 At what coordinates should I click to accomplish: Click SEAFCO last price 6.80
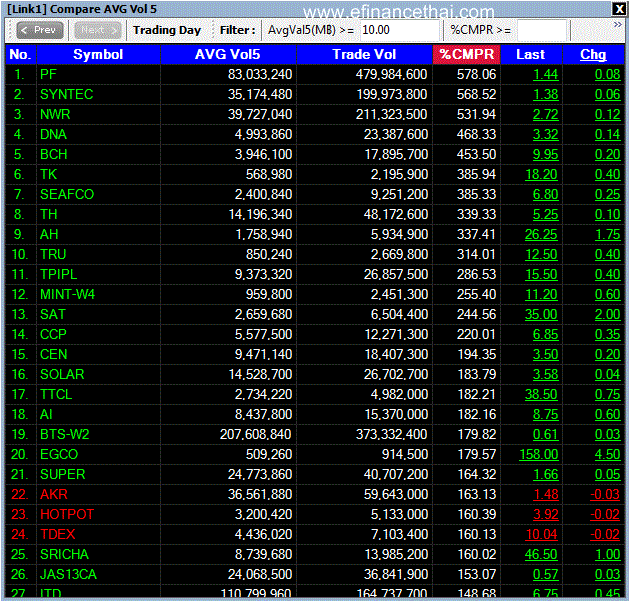[545, 195]
